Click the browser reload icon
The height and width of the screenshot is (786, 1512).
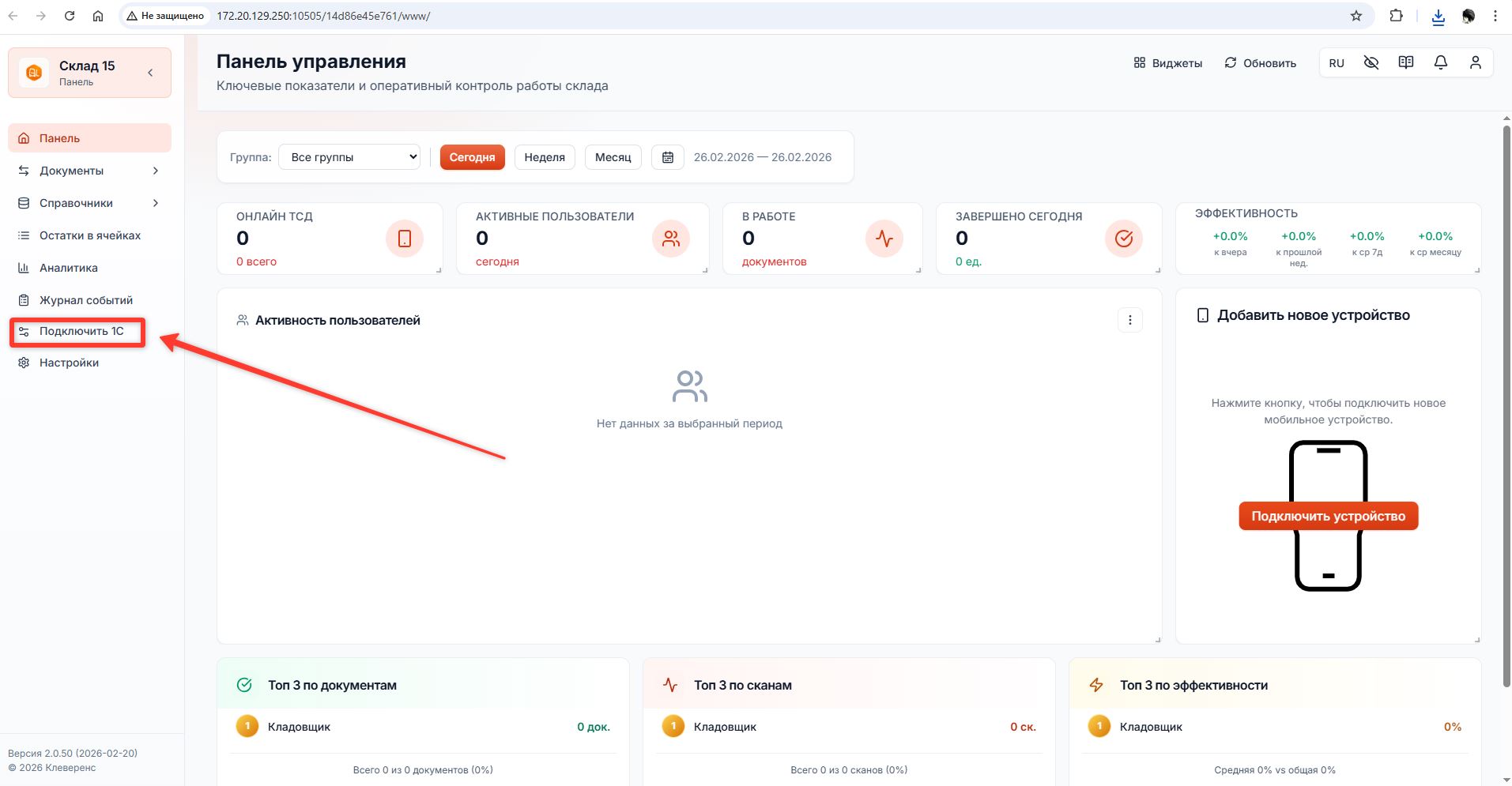coord(70,16)
